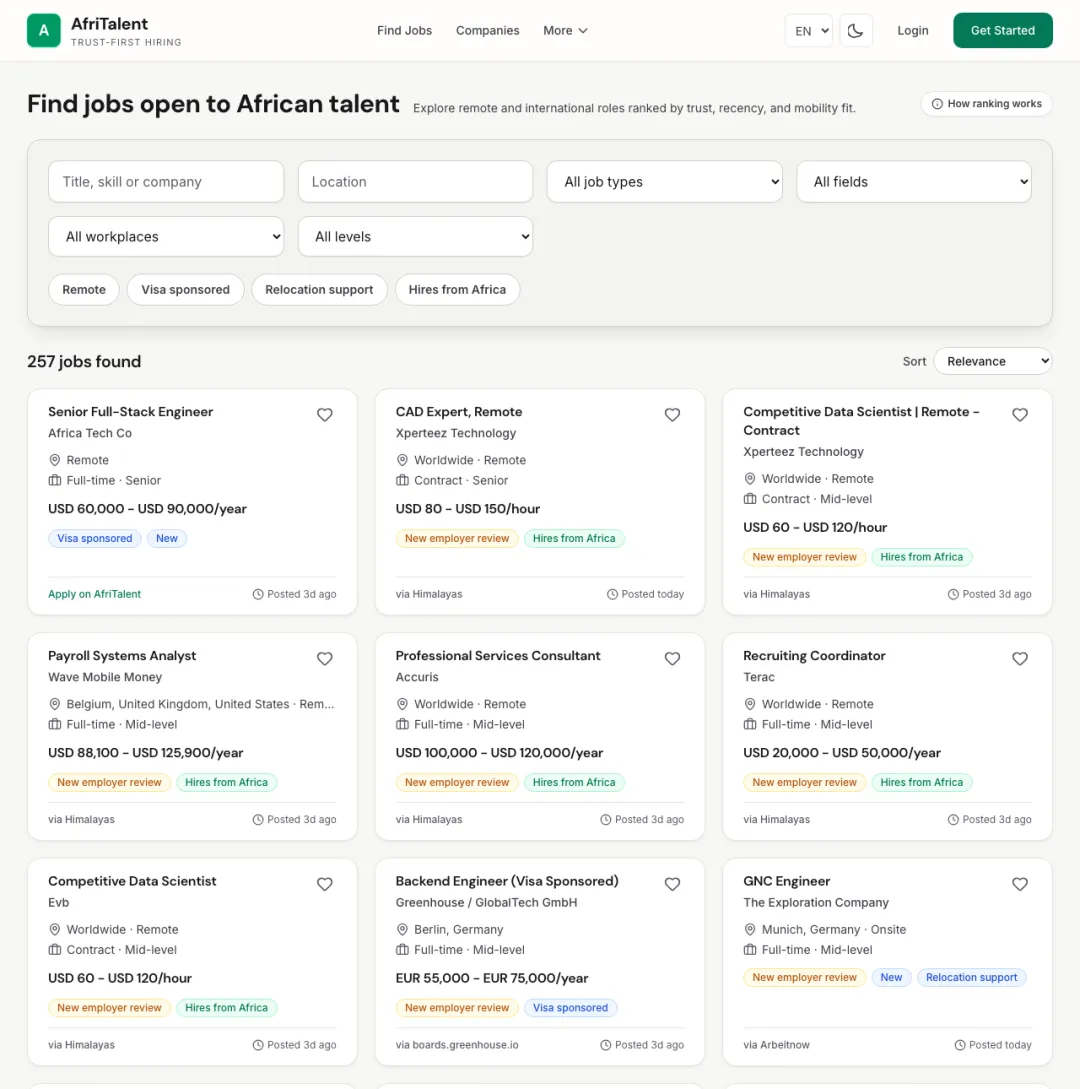This screenshot has width=1080, height=1089.
Task: Open Backend Engineer (Visa Sponsored) title
Action: 507,881
